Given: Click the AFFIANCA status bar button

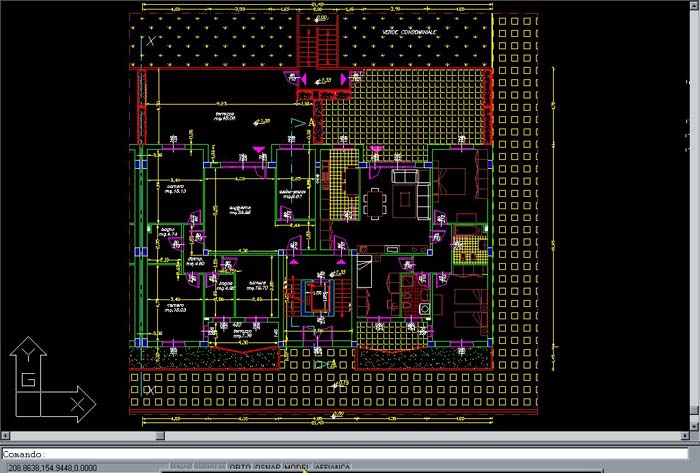Looking at the screenshot, I should [x=333, y=467].
